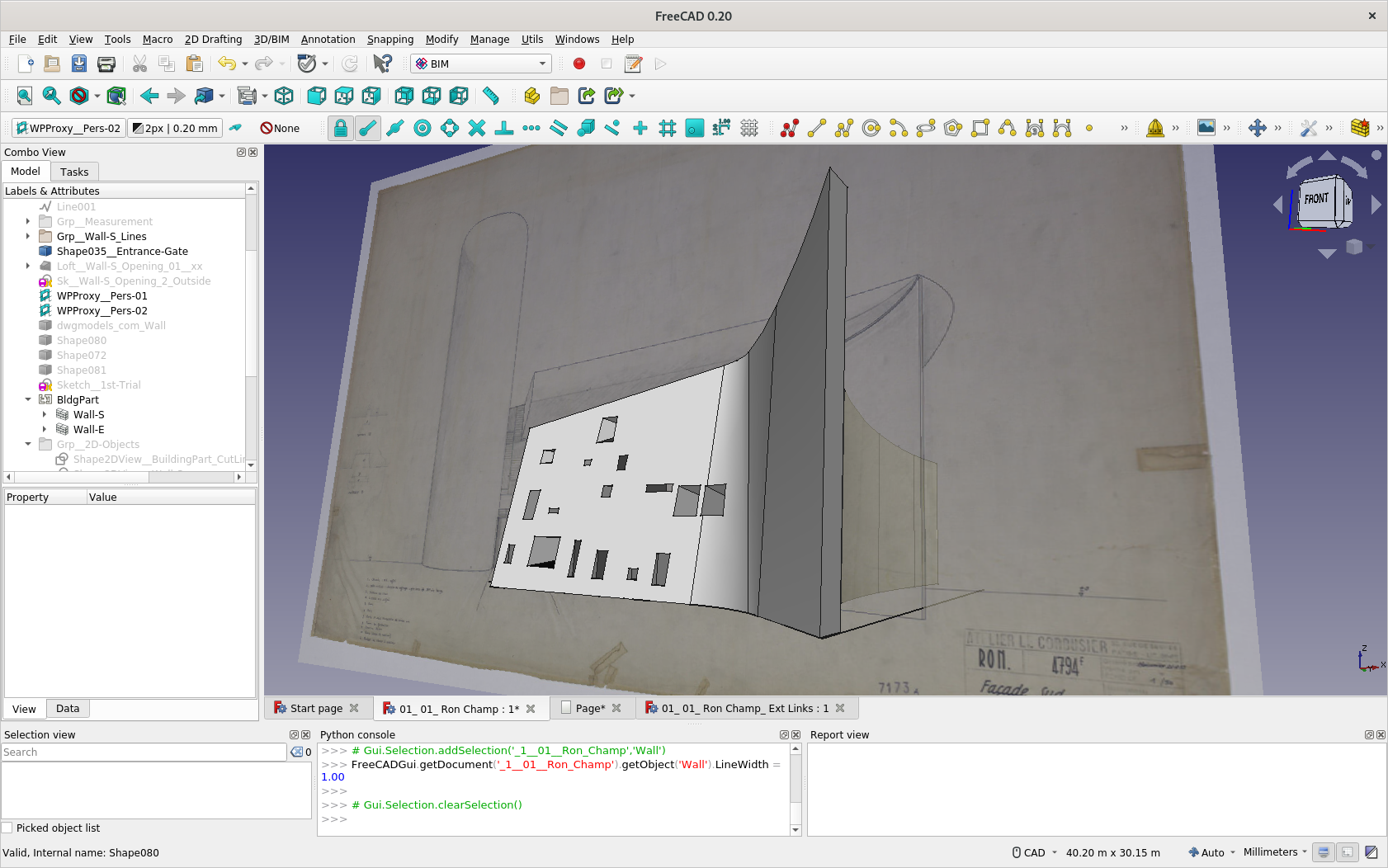Image resolution: width=1388 pixels, height=868 pixels.
Task: Start macro recording with the red dot
Action: coord(579,64)
